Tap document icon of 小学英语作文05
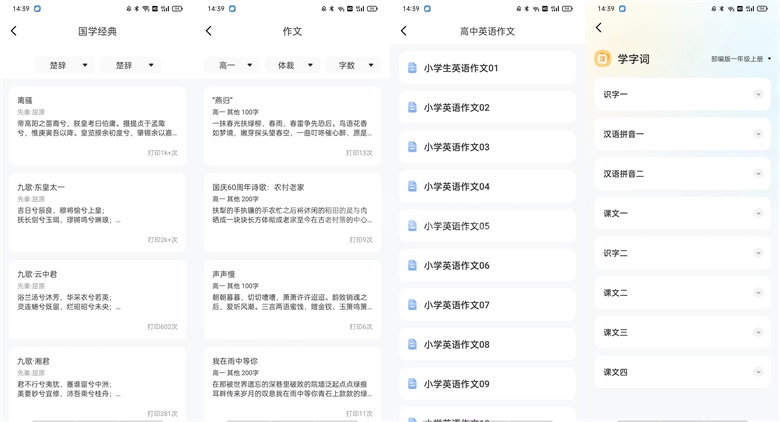Image resolution: width=780 pixels, height=422 pixels. 412,225
